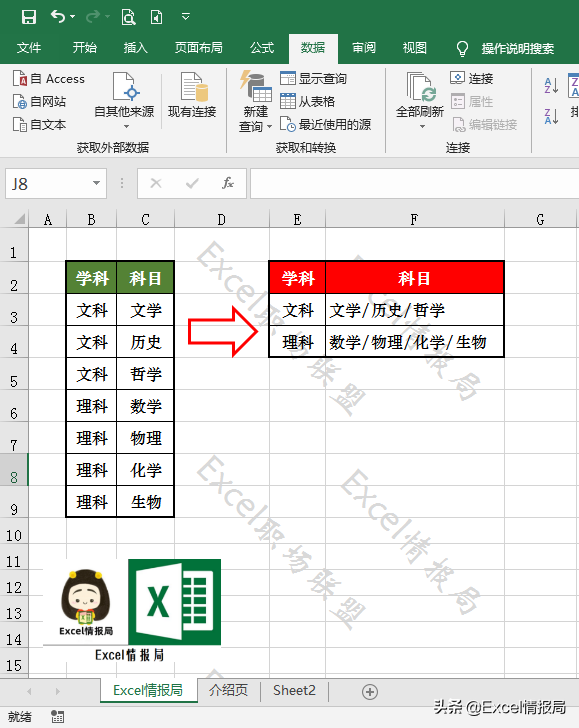Image resolution: width=579 pixels, height=728 pixels.
Task: Click the cell containing 哲学
Action: 145,374
